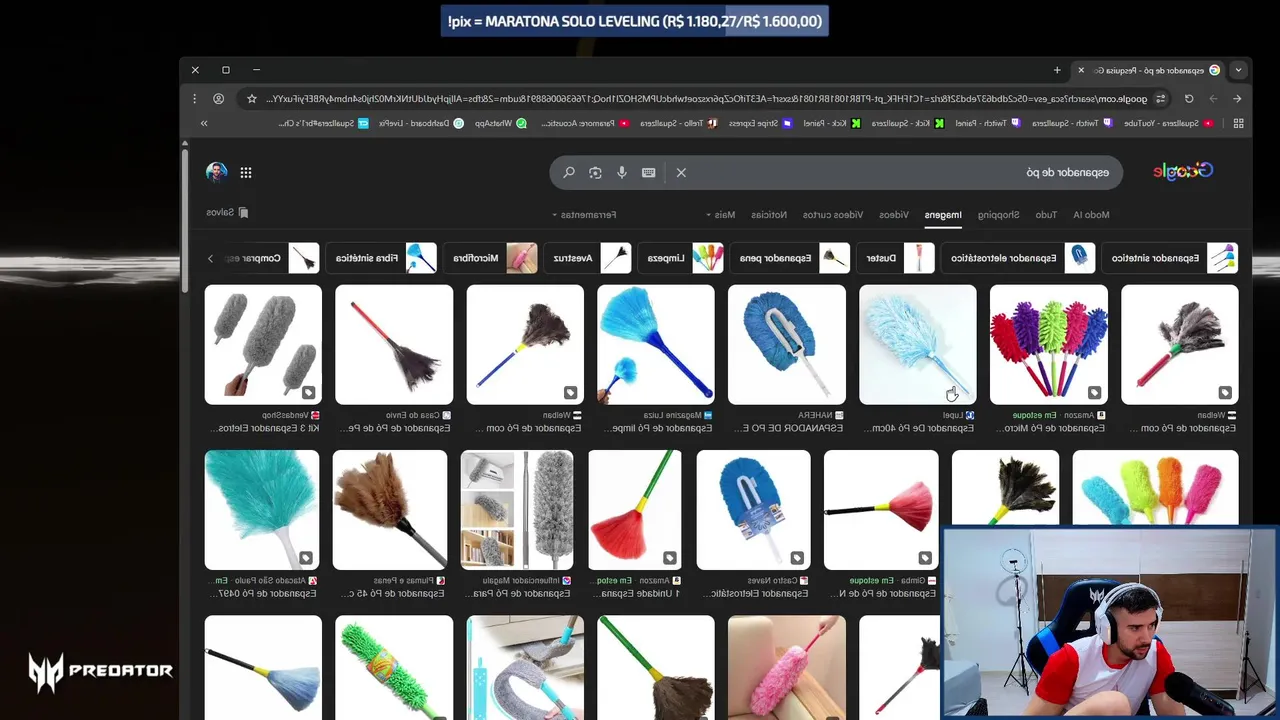
Task: Open the Paramore: Acoustic bookmark
Action: pyautogui.click(x=585, y=123)
